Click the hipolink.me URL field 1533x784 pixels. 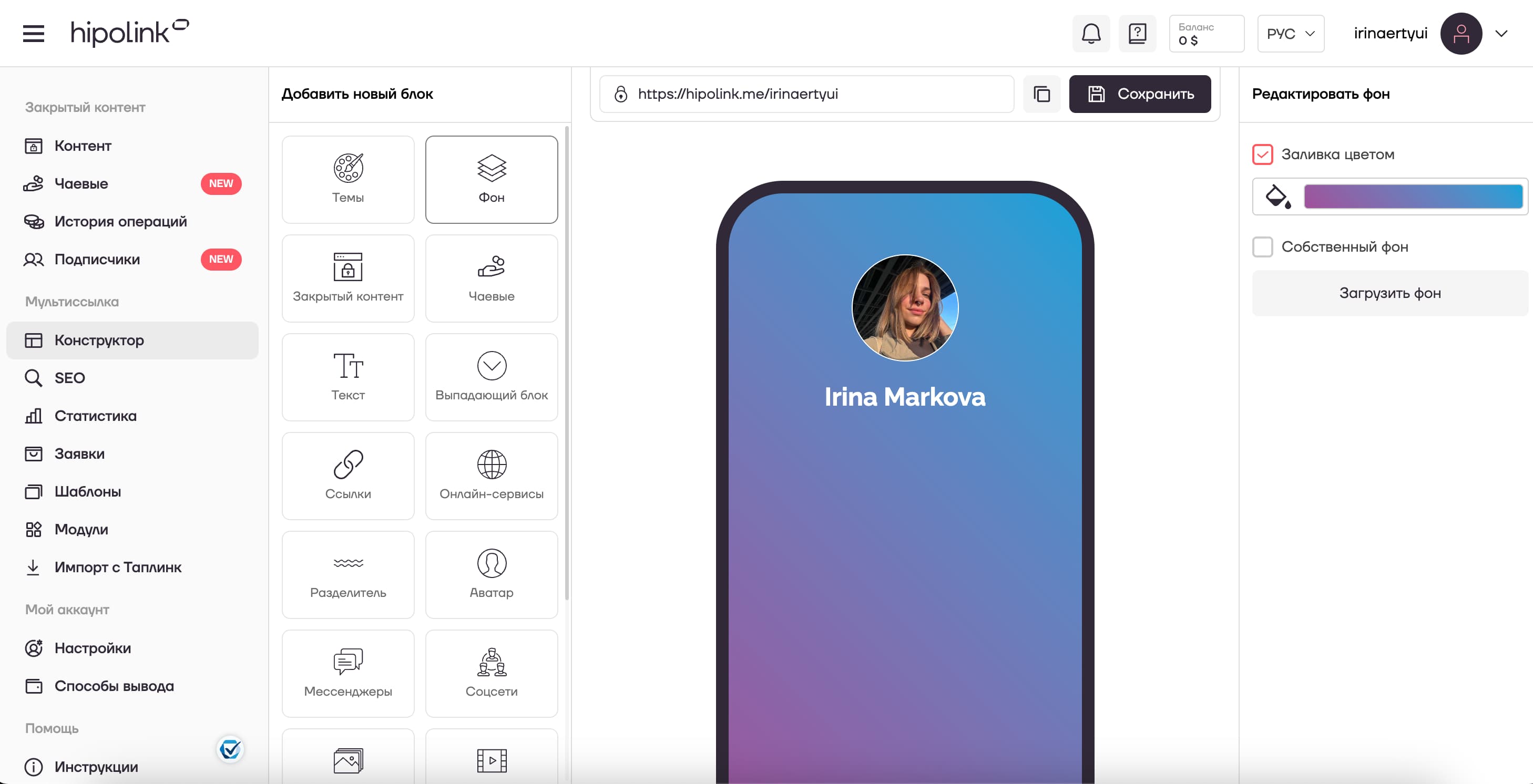pos(806,94)
